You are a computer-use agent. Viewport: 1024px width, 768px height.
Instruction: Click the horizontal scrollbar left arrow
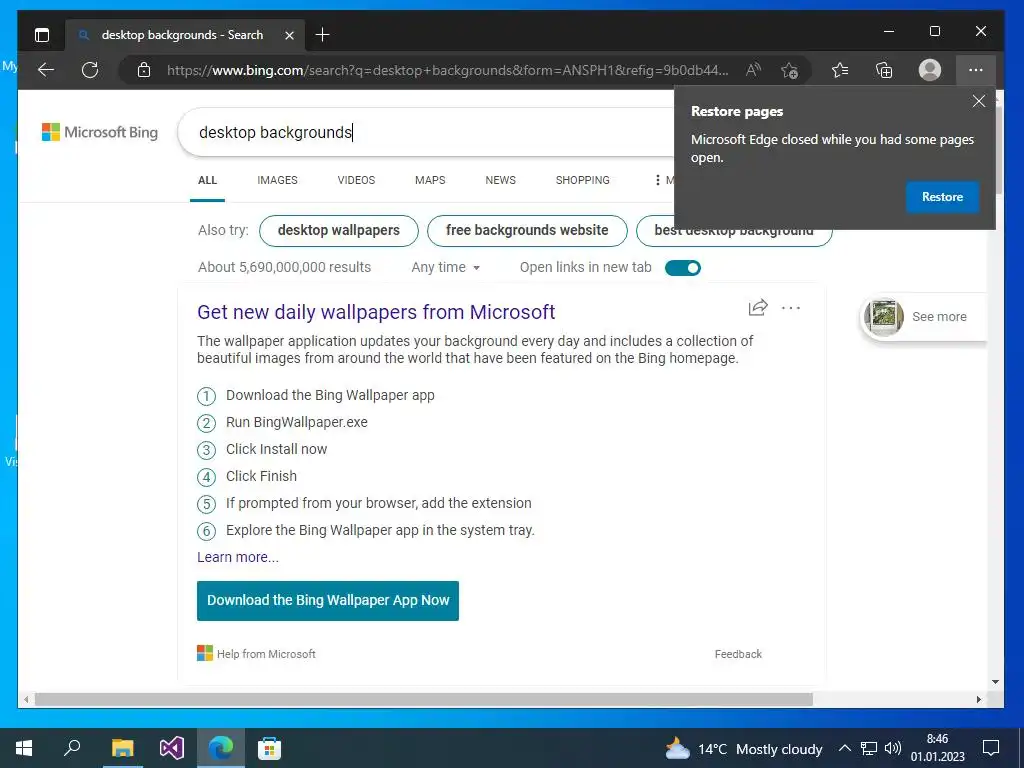point(25,699)
